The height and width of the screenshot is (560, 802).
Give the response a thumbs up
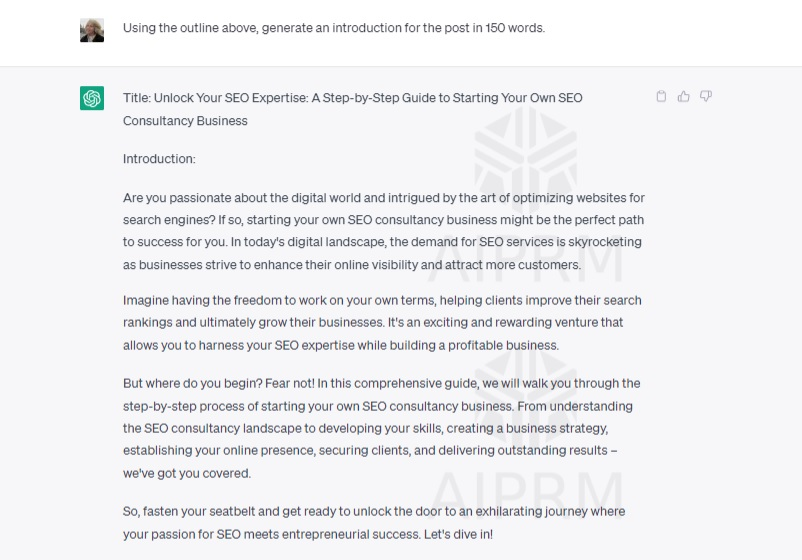point(684,97)
